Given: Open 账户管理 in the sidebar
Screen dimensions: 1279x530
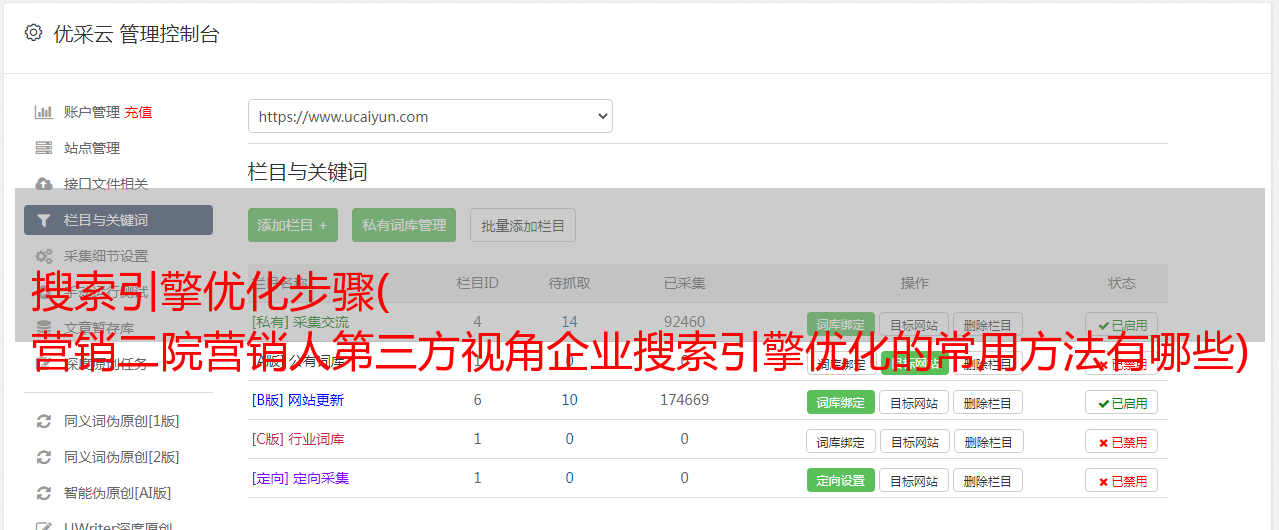Looking at the screenshot, I should [x=92, y=112].
